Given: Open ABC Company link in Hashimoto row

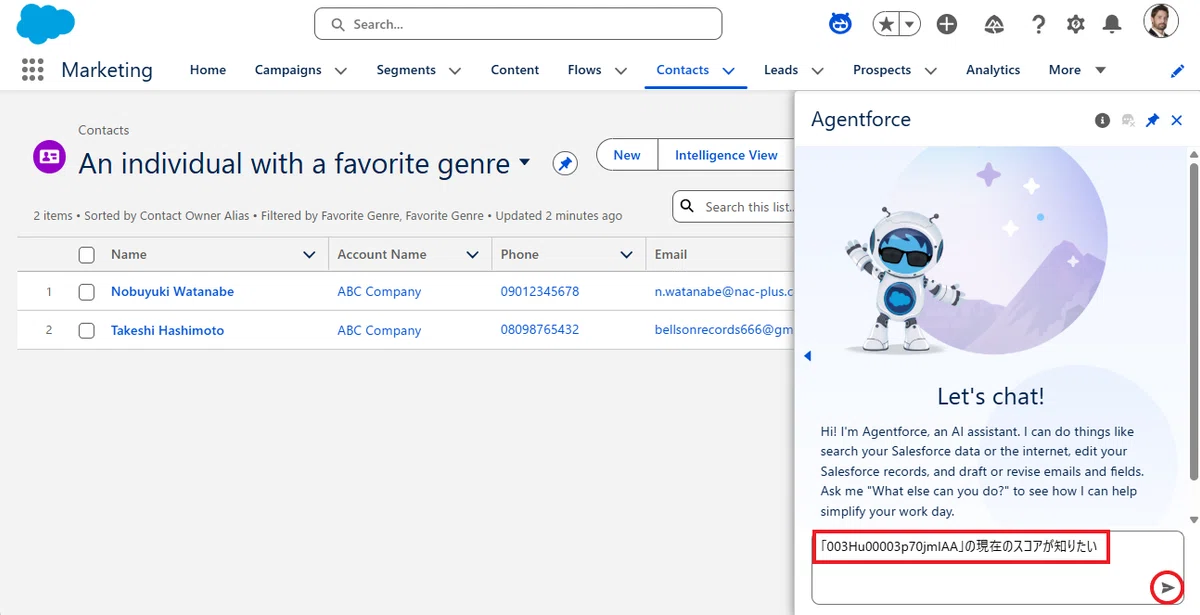Looking at the screenshot, I should [379, 330].
